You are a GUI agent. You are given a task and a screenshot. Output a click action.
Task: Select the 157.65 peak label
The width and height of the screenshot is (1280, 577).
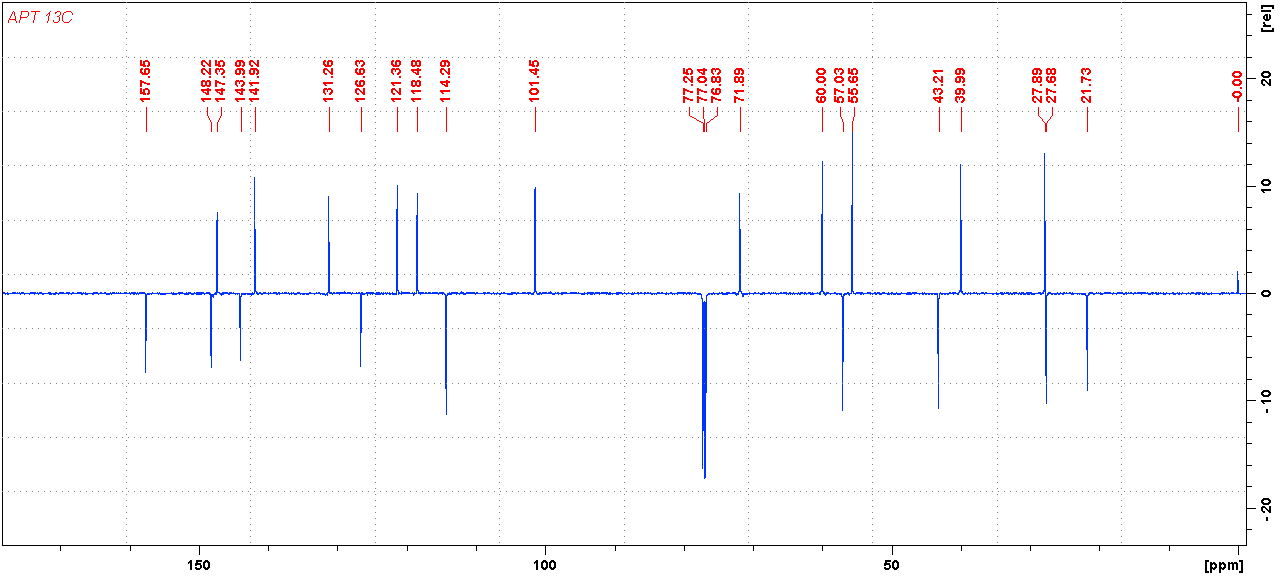tap(146, 81)
